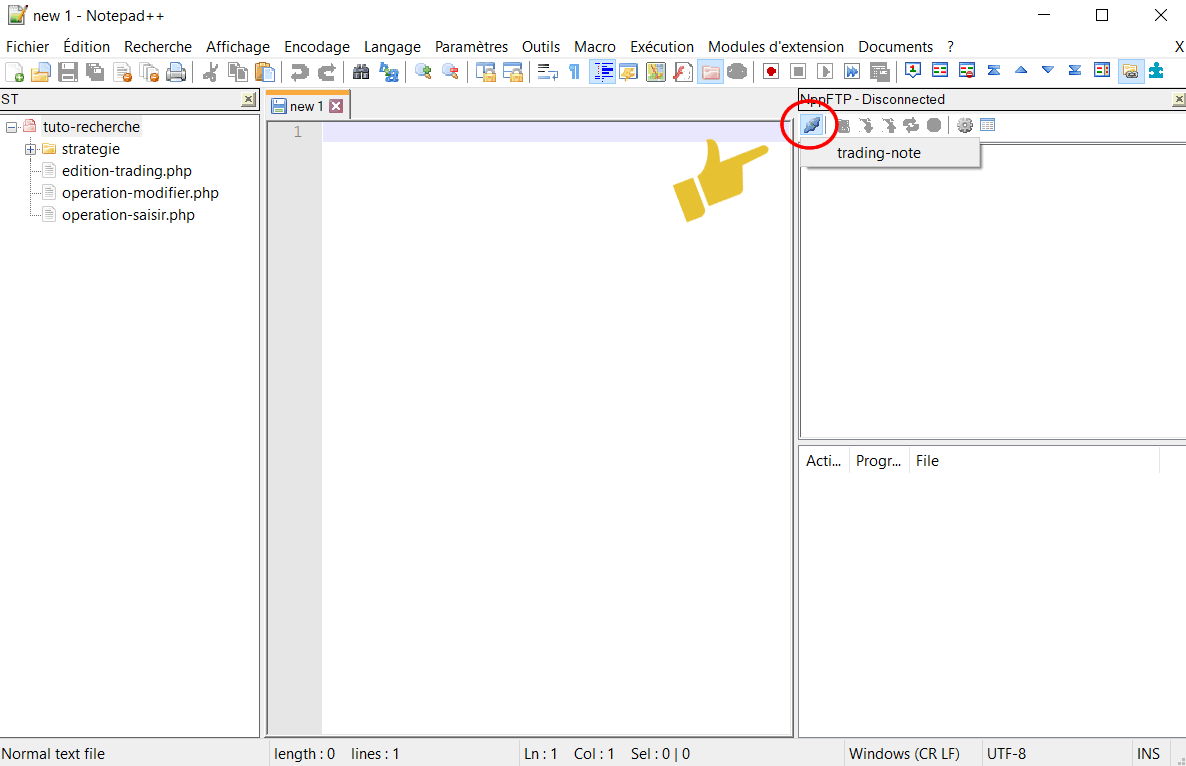Click the Redo arrow icon
The height and width of the screenshot is (766, 1186).
[x=327, y=72]
